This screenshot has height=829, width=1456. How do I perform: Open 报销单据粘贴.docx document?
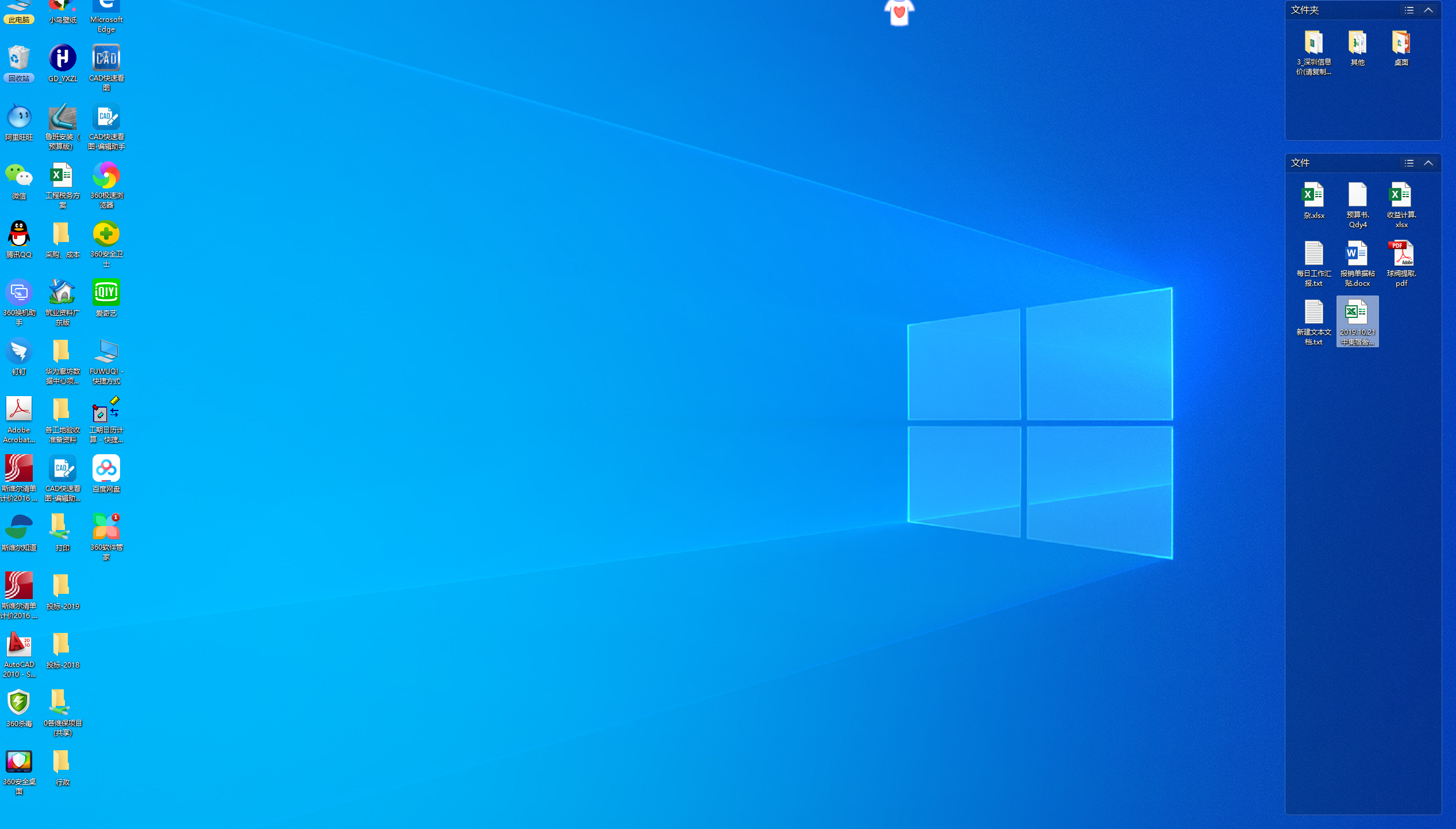point(1357,253)
